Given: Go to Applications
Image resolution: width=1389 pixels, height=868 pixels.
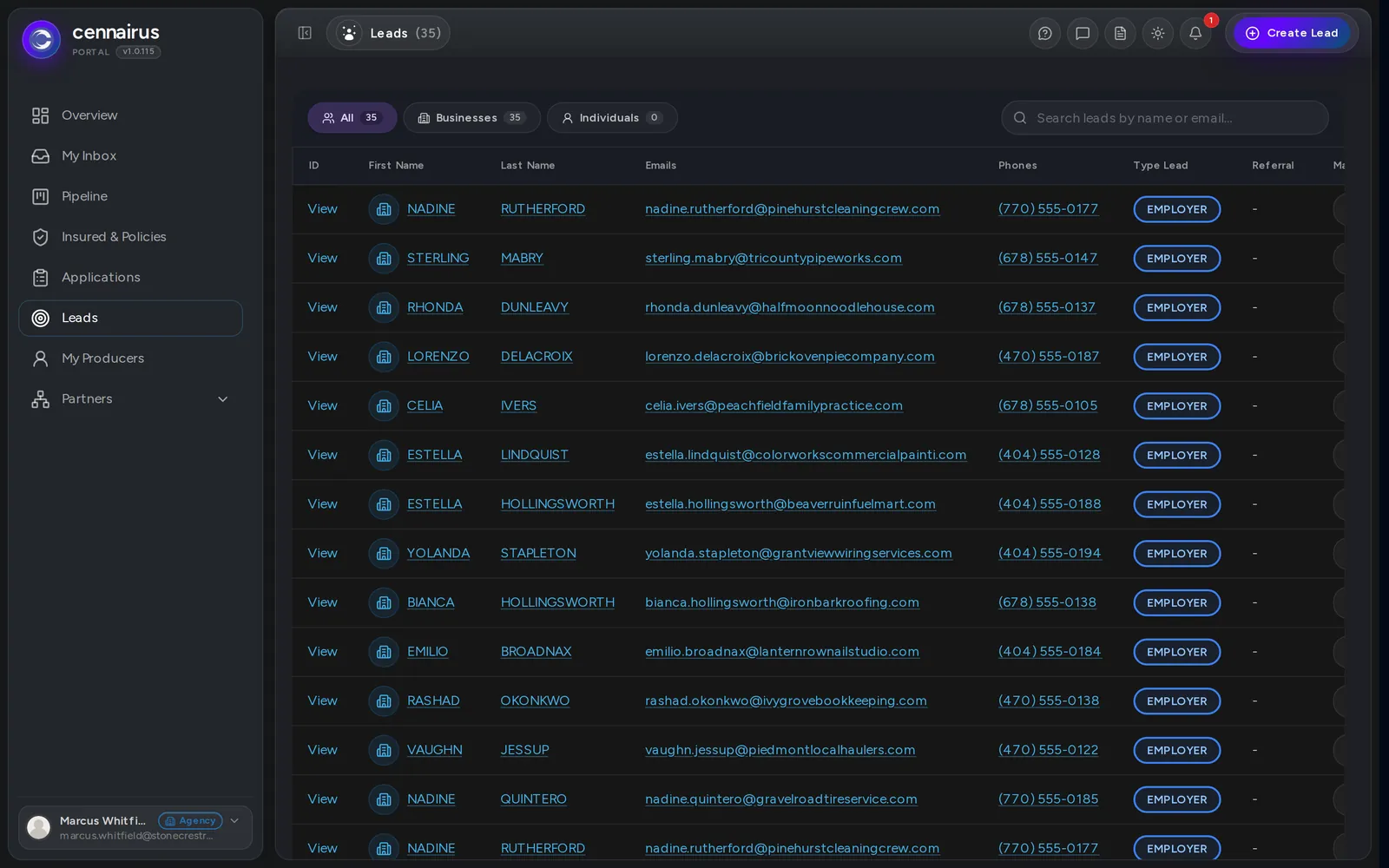Looking at the screenshot, I should 130,278.
